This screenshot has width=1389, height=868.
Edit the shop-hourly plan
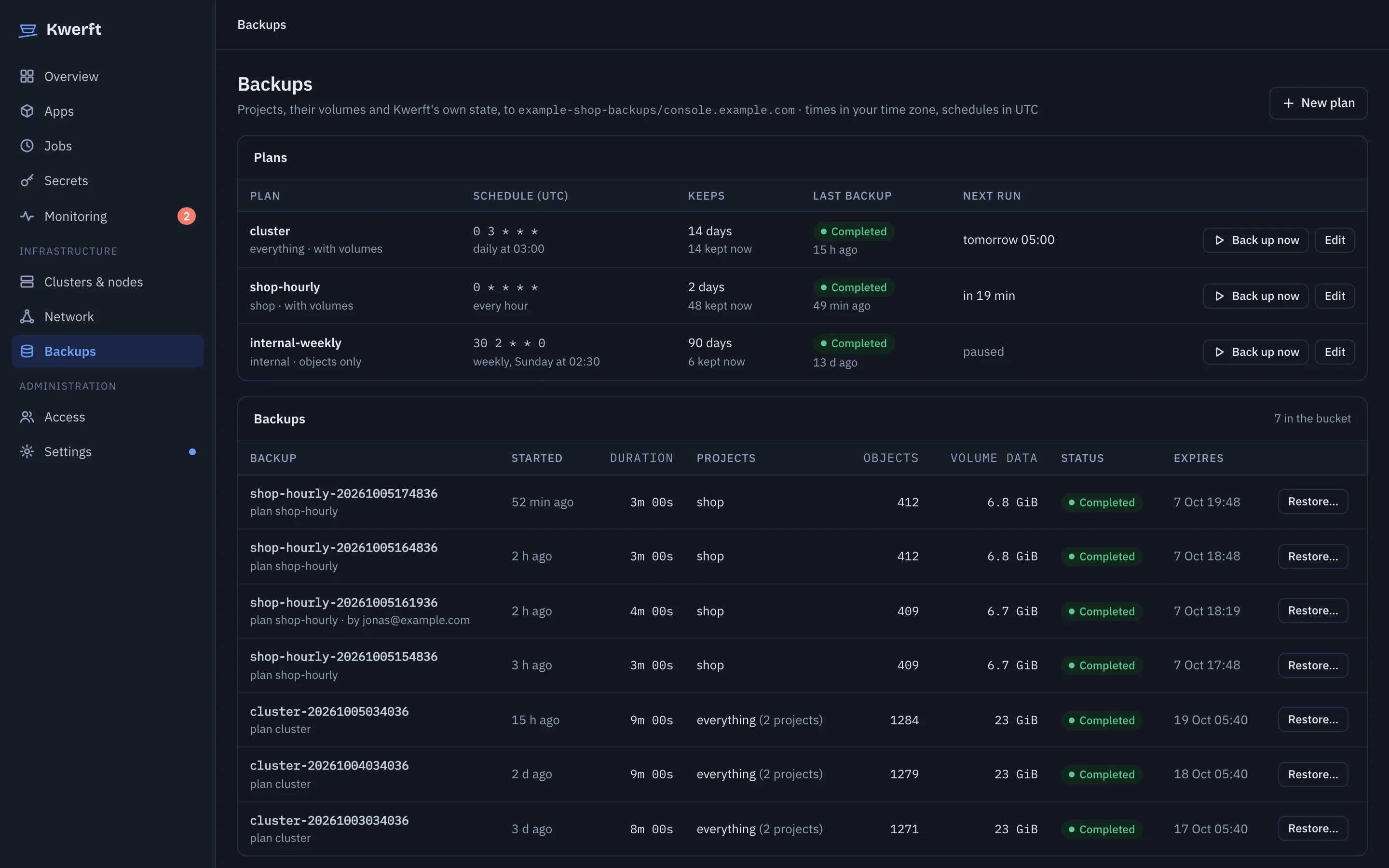point(1335,296)
